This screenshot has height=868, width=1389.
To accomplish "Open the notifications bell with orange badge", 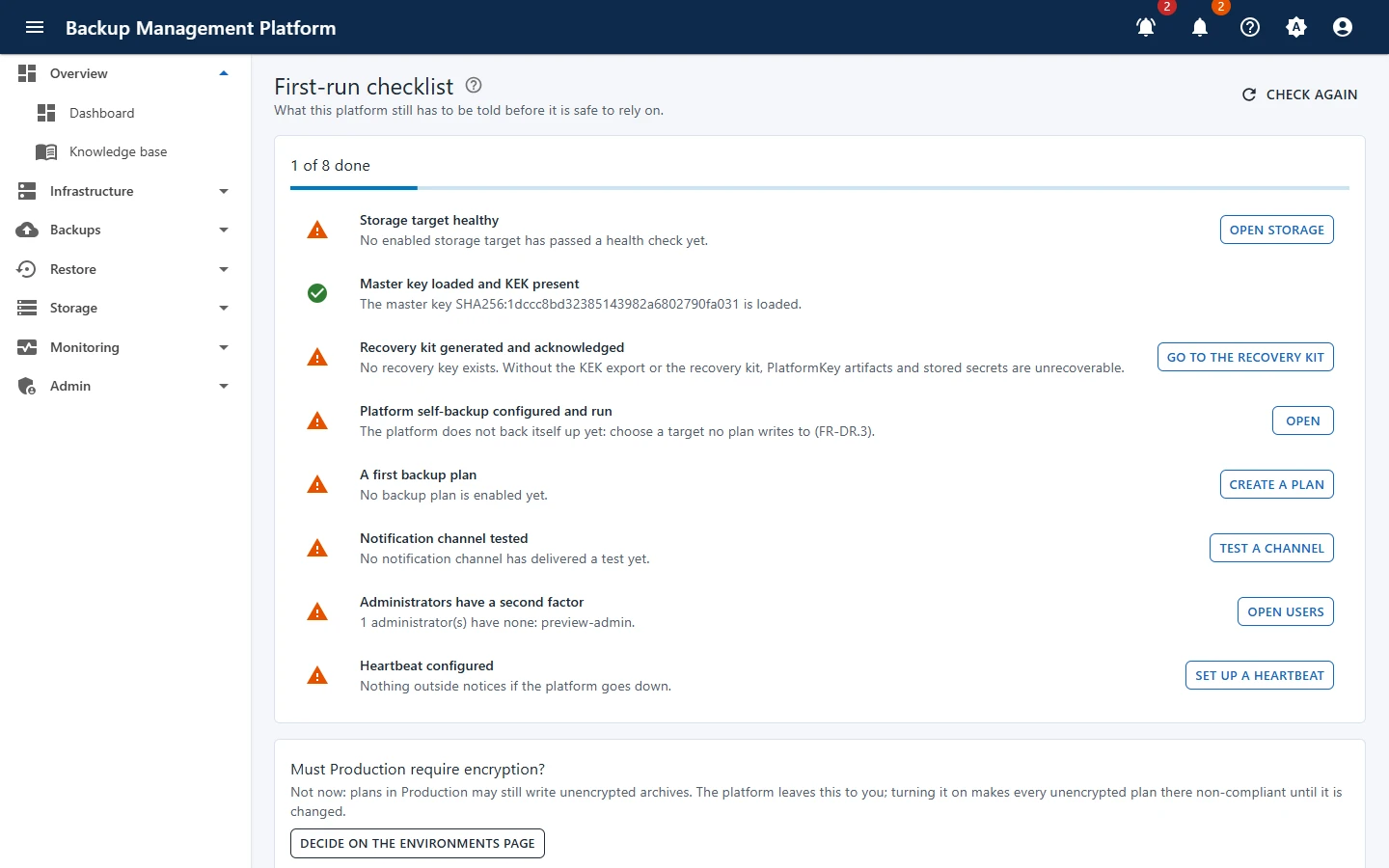I will click(x=1200, y=27).
